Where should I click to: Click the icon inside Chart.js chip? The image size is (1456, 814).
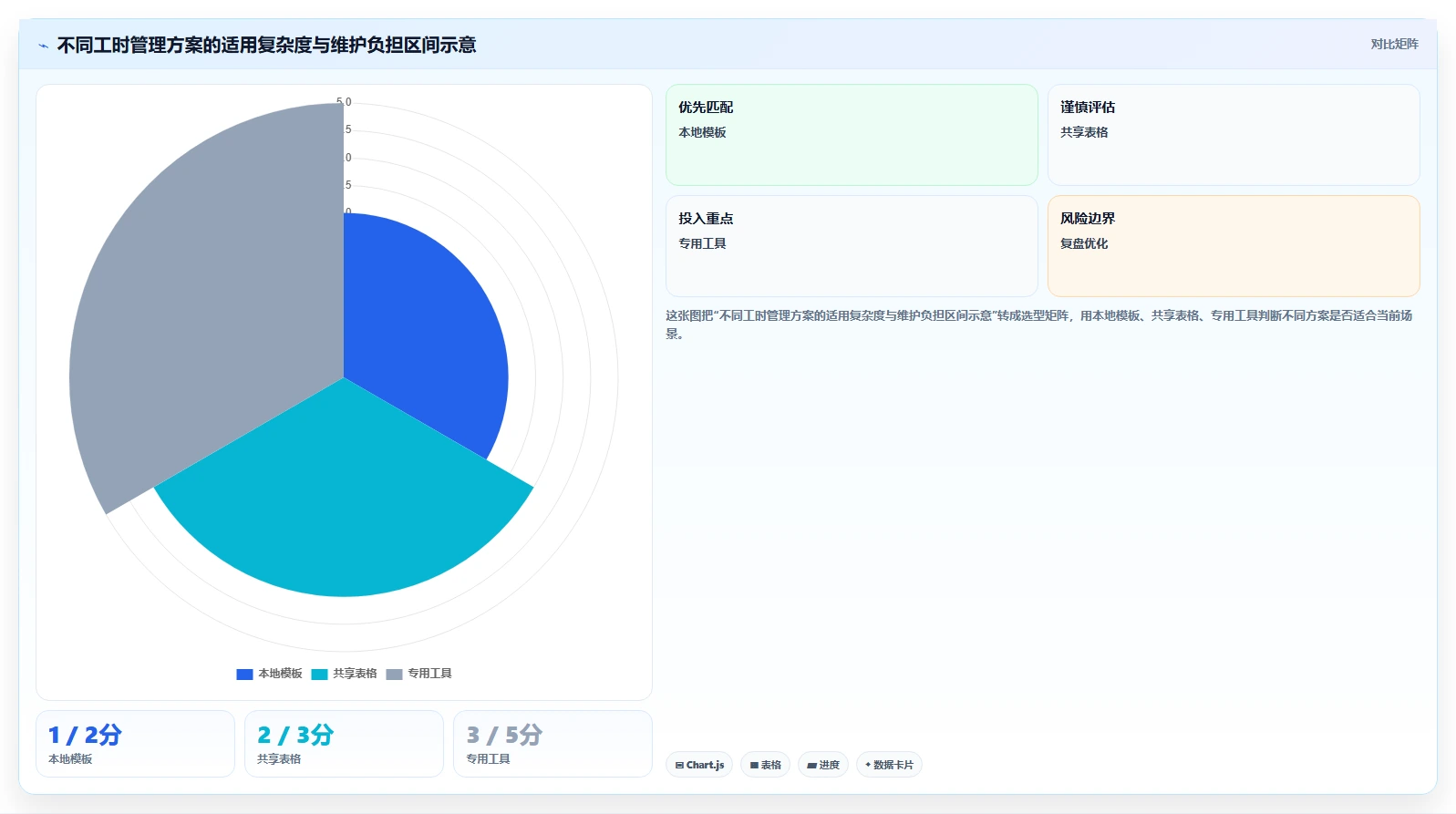tap(679, 766)
